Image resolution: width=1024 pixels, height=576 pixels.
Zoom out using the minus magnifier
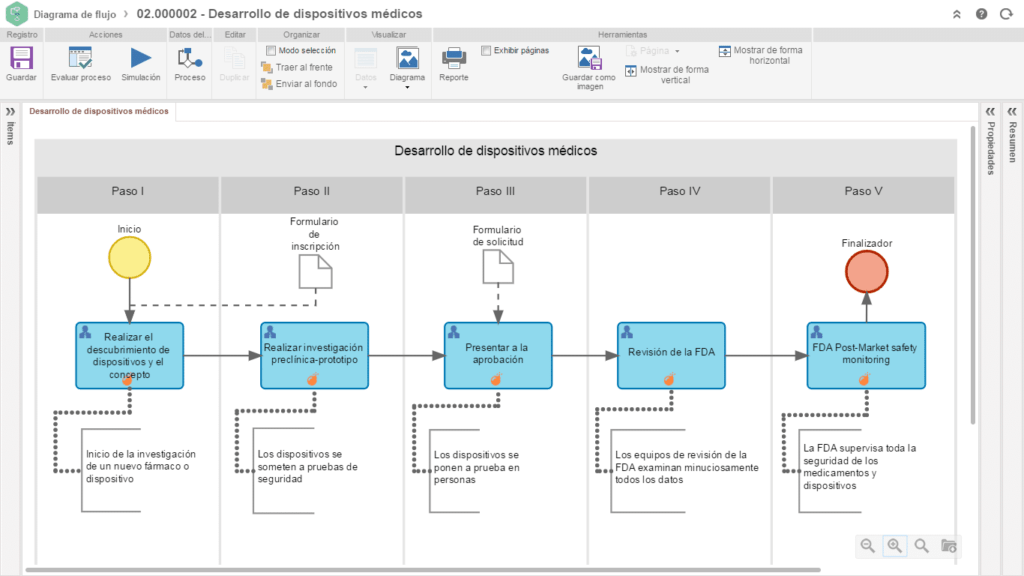click(867, 545)
